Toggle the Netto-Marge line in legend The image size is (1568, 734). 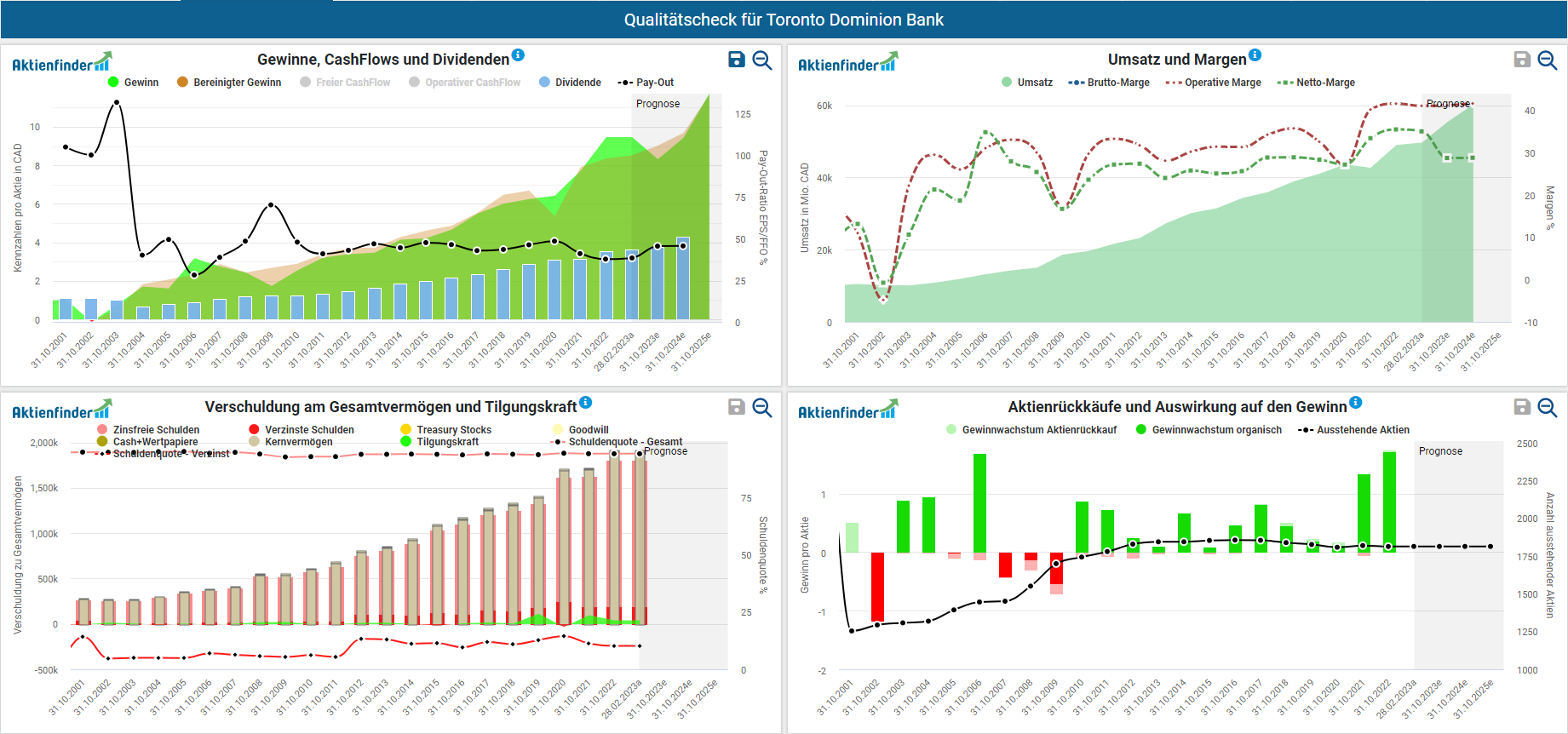coord(1324,83)
